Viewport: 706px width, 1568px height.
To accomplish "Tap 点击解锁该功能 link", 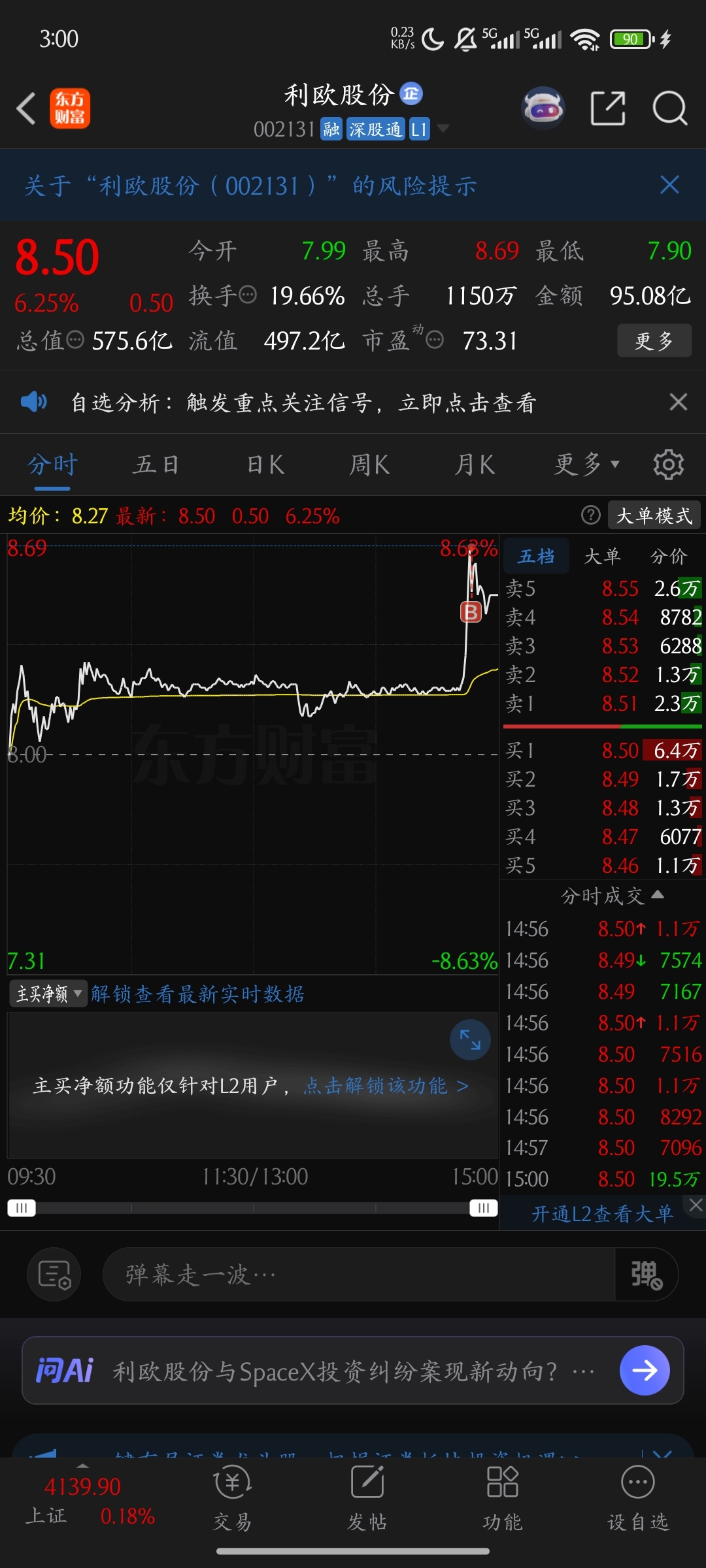I will coord(386,1086).
